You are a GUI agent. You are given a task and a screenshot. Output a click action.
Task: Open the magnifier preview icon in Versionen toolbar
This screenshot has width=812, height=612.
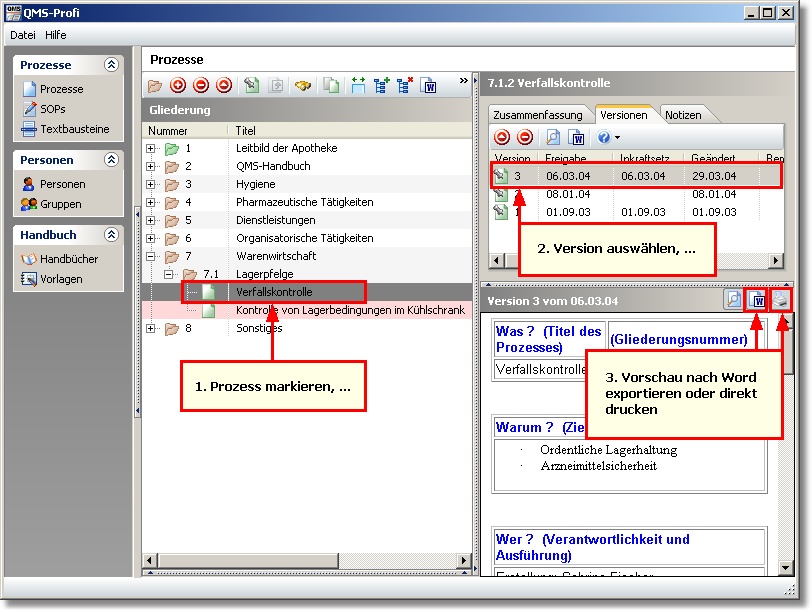[553, 137]
